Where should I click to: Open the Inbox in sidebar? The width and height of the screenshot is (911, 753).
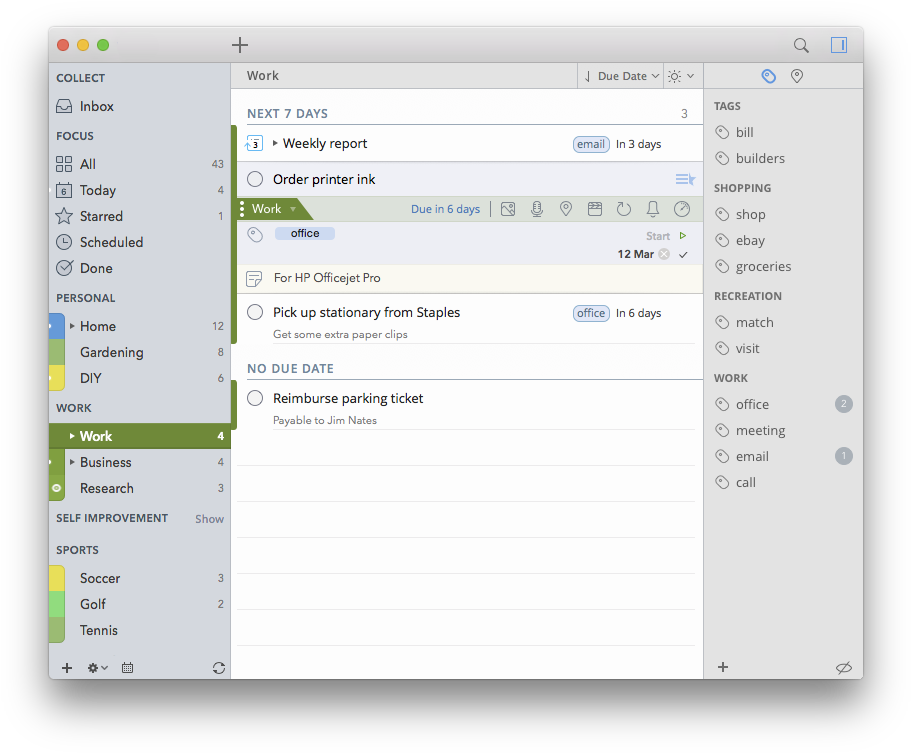pos(96,106)
